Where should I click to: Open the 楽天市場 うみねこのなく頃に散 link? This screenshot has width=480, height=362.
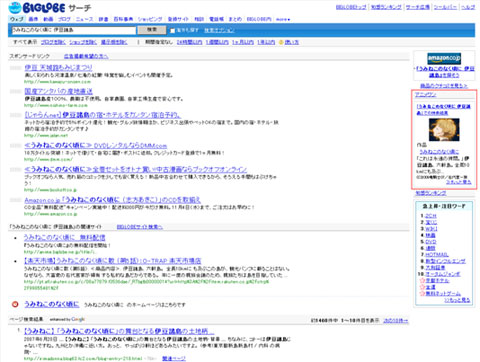pos(113,261)
